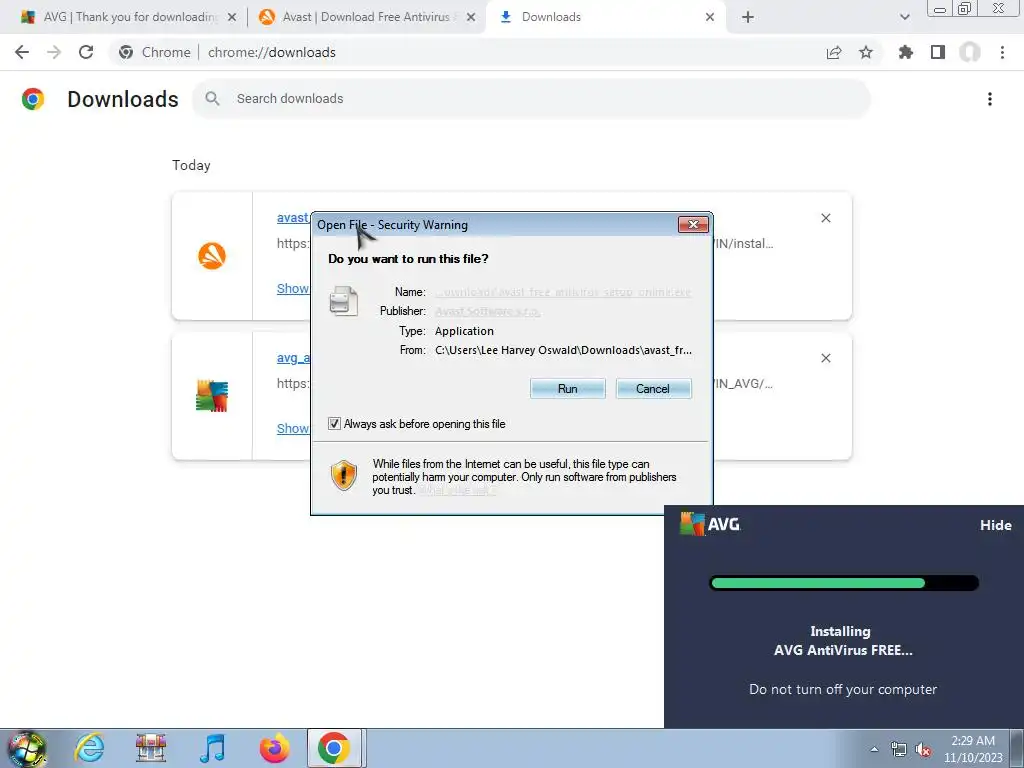1024x768 pixels.
Task: Click the Chrome logo beside Downloads
Action: point(33,99)
